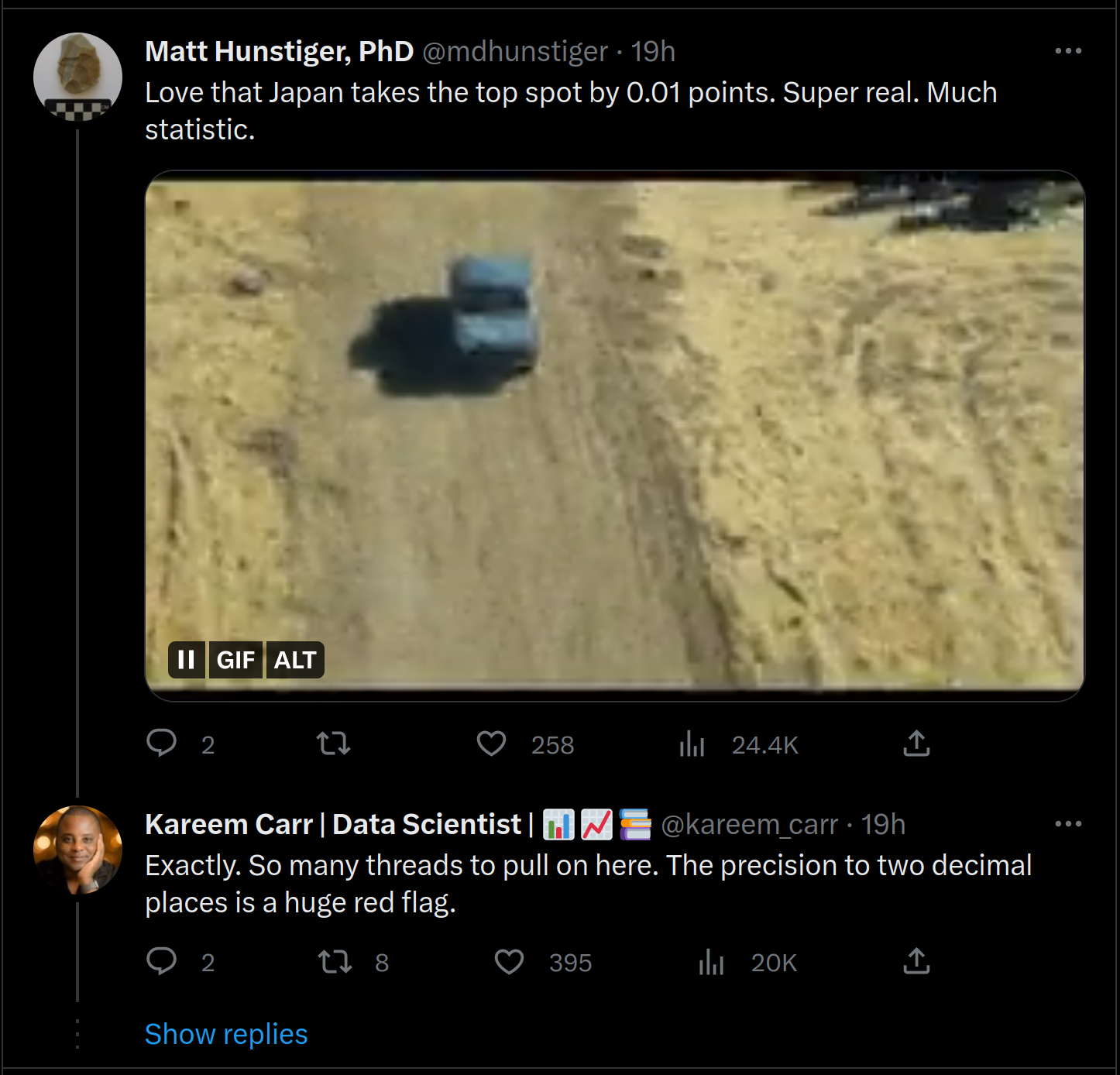Screen dimensions: 1120x1075
Task: Click the GIF label badge
Action: coord(235,660)
